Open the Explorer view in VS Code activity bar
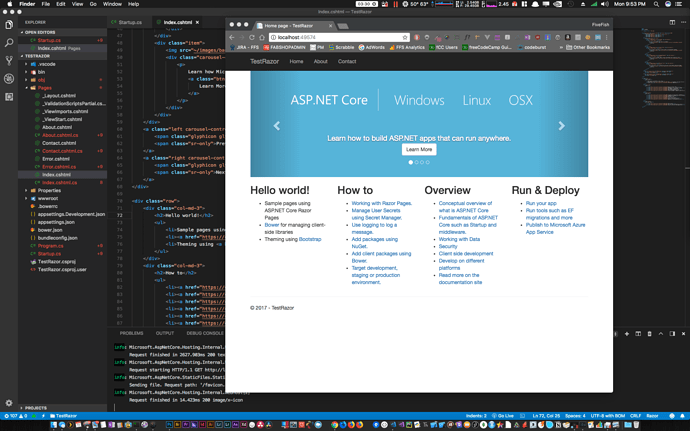Image resolution: width=690 pixels, height=431 pixels. pyautogui.click(x=9, y=25)
